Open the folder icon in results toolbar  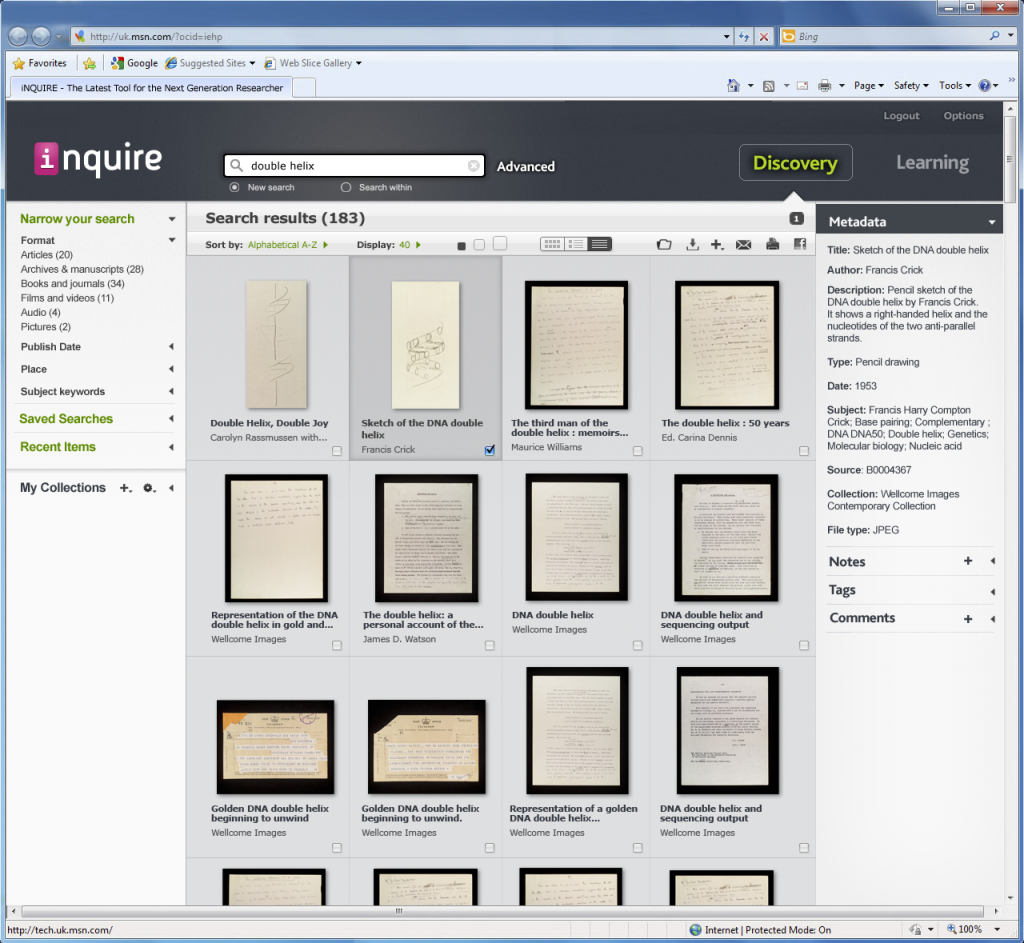[664, 244]
